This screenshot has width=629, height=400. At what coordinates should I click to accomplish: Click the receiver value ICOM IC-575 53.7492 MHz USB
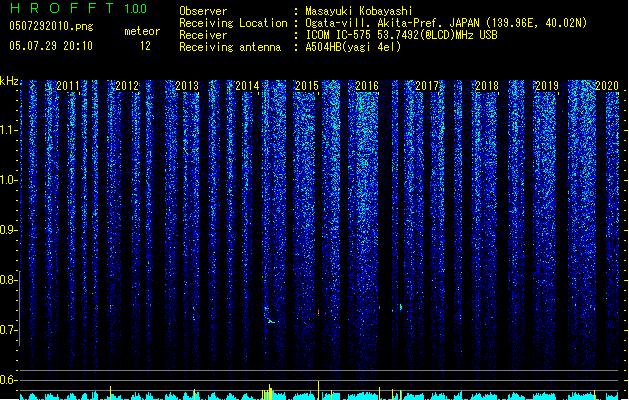pos(401,35)
